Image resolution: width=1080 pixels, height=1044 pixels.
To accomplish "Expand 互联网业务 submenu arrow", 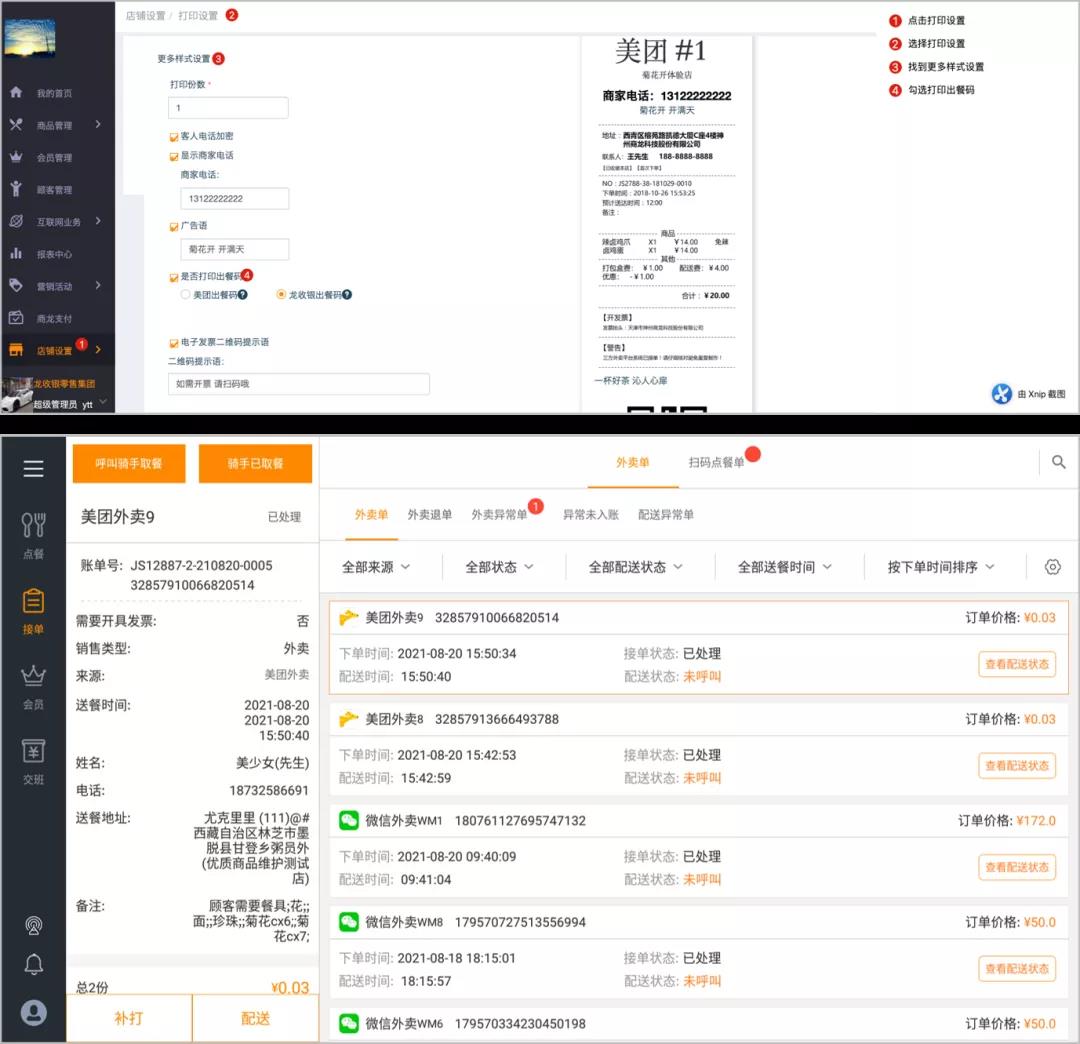I will coord(98,220).
